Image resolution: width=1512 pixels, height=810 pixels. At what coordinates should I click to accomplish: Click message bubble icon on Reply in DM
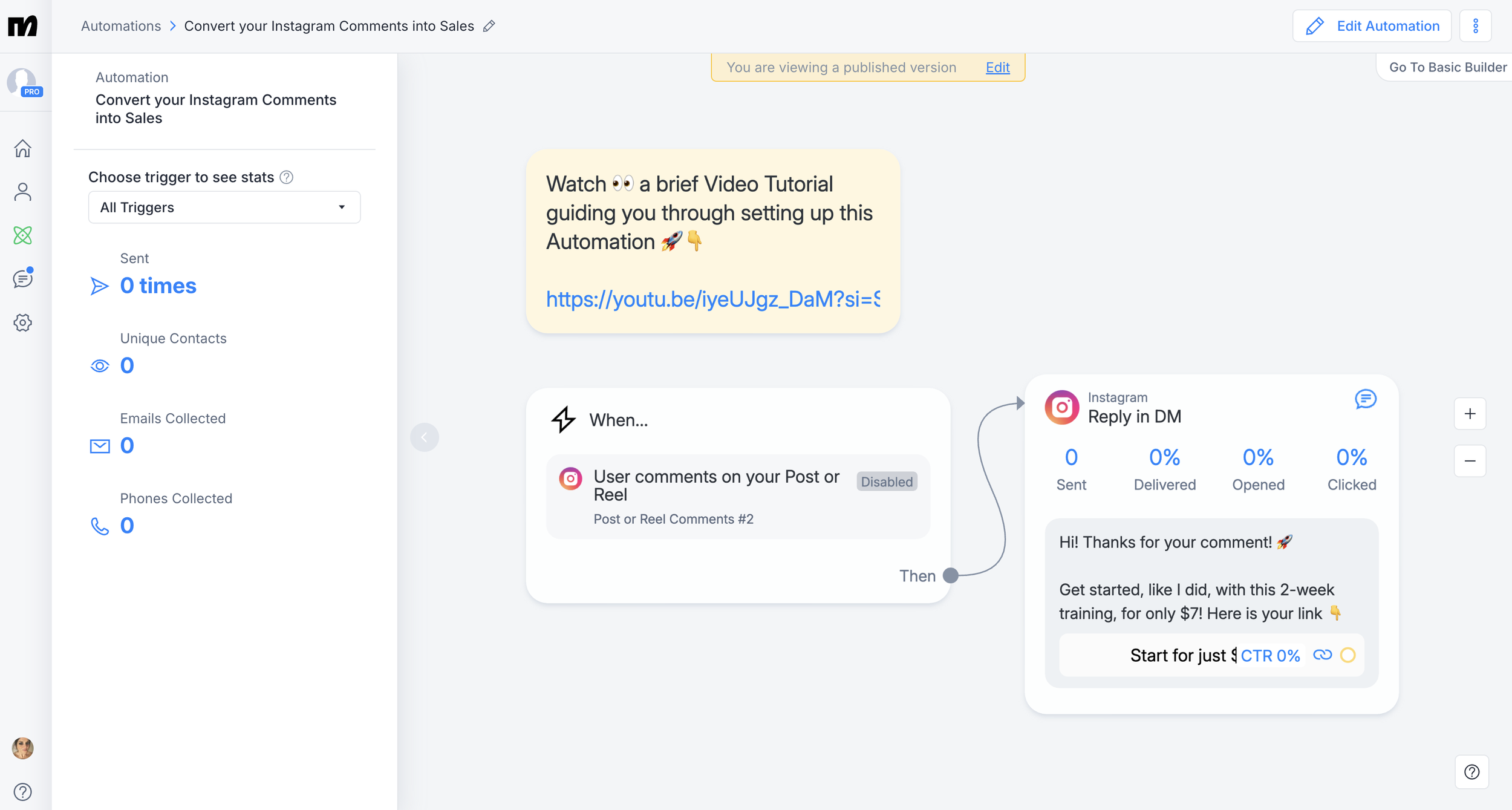click(1365, 399)
